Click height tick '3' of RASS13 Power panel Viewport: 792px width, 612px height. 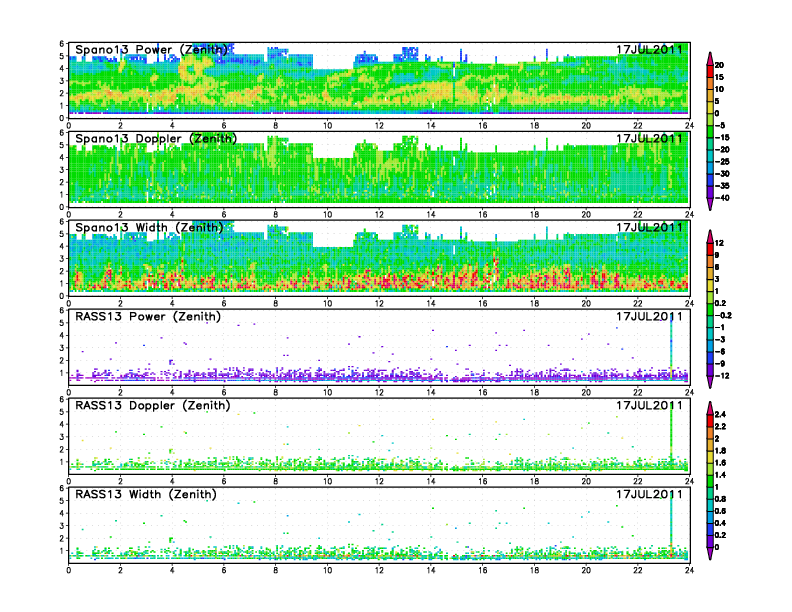pos(62,348)
